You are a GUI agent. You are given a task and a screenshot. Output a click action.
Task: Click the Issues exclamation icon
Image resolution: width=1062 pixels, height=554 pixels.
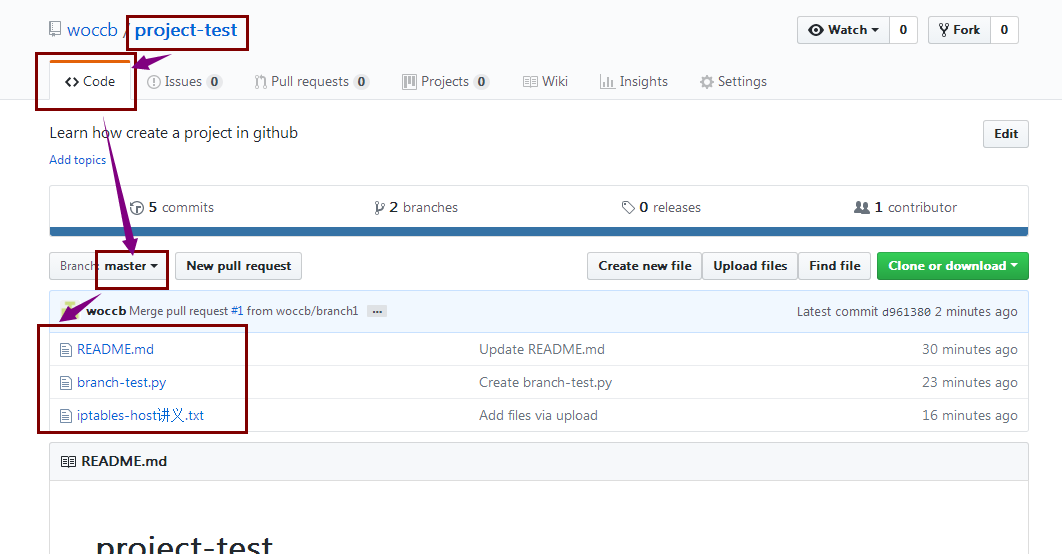[154, 82]
